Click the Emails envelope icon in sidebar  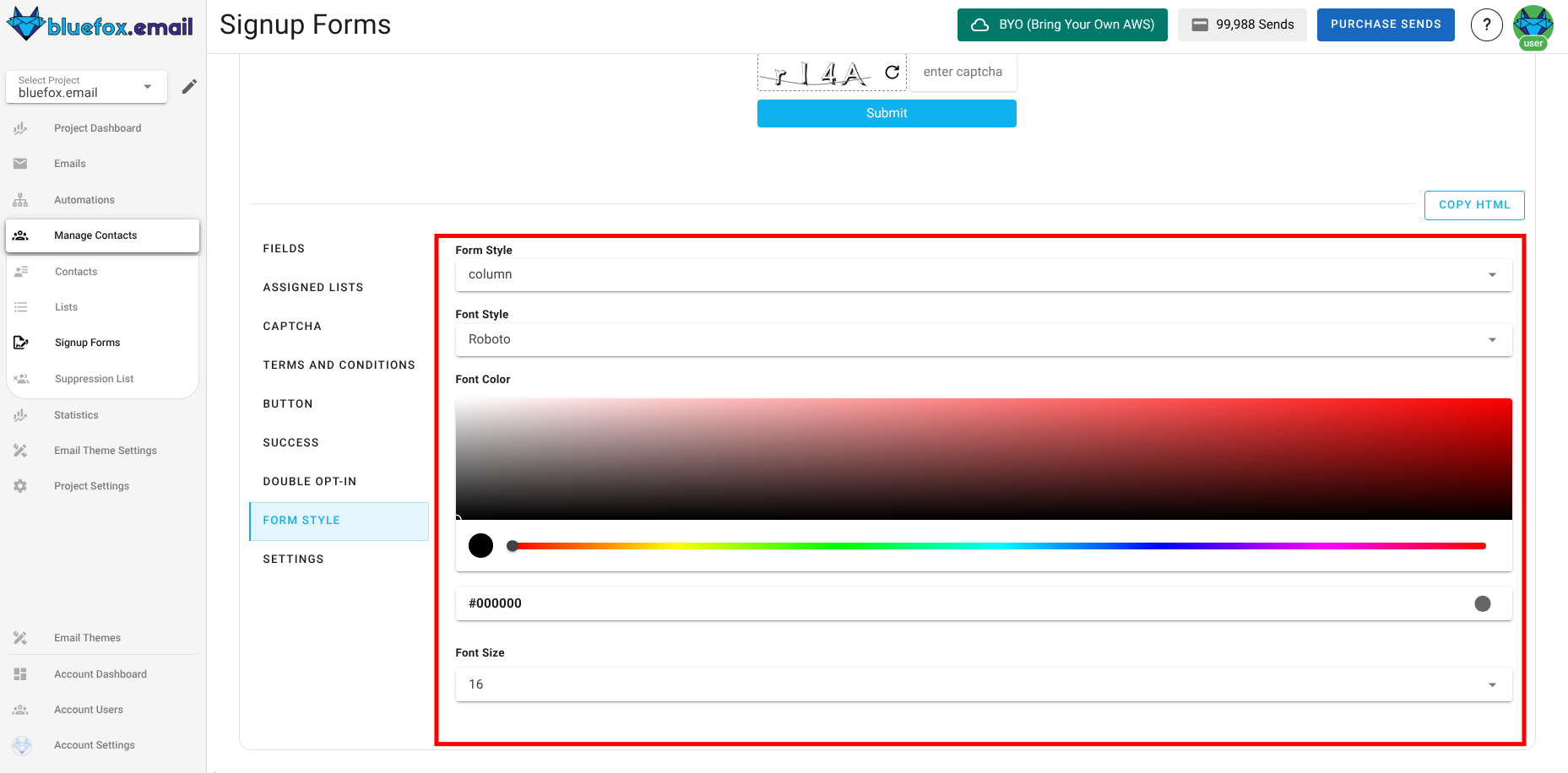pyautogui.click(x=20, y=163)
